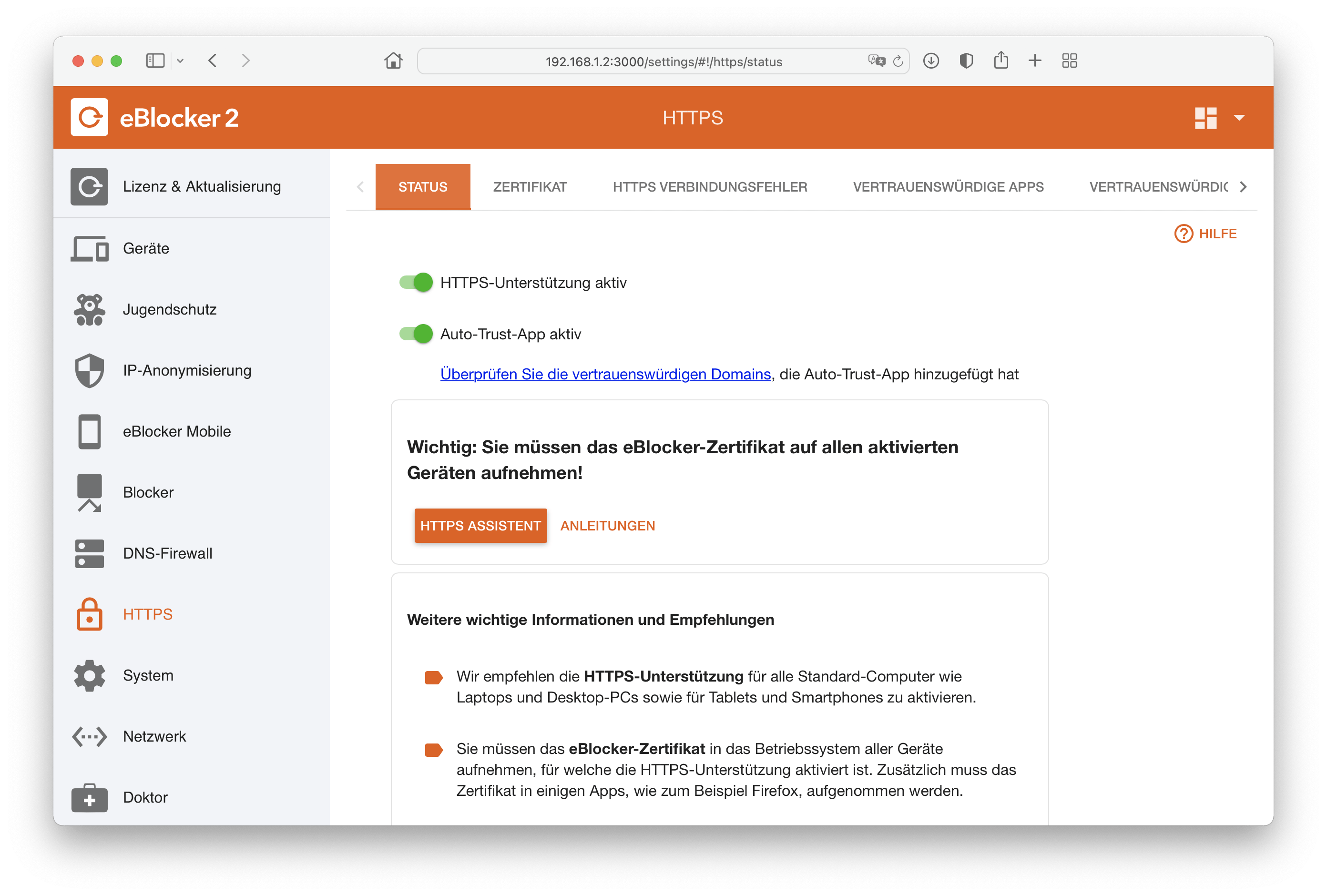Disable the Auto-Trust-App aktiv switch
This screenshot has height=896, width=1327.
pyautogui.click(x=415, y=334)
